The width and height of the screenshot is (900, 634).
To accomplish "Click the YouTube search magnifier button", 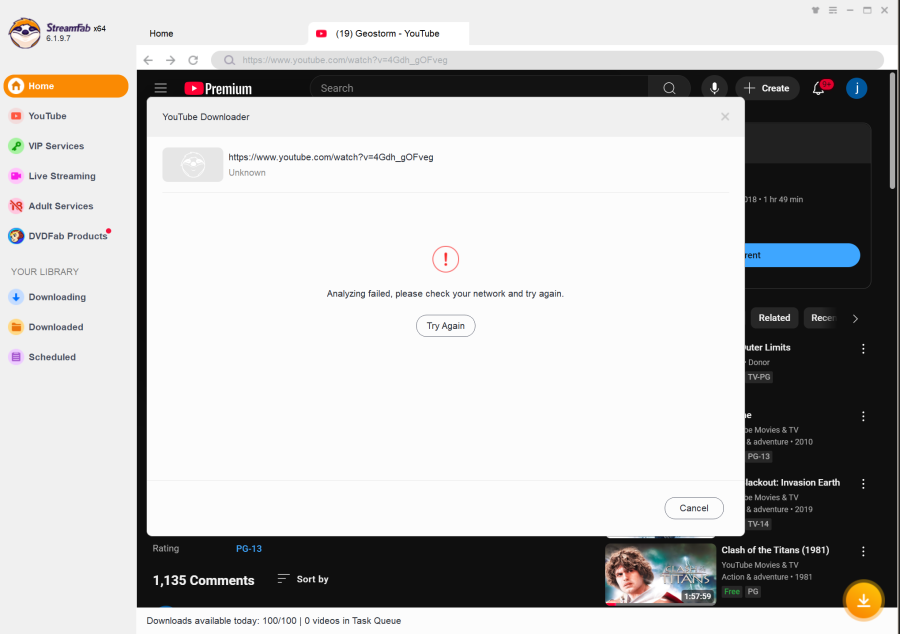I will (x=669, y=88).
